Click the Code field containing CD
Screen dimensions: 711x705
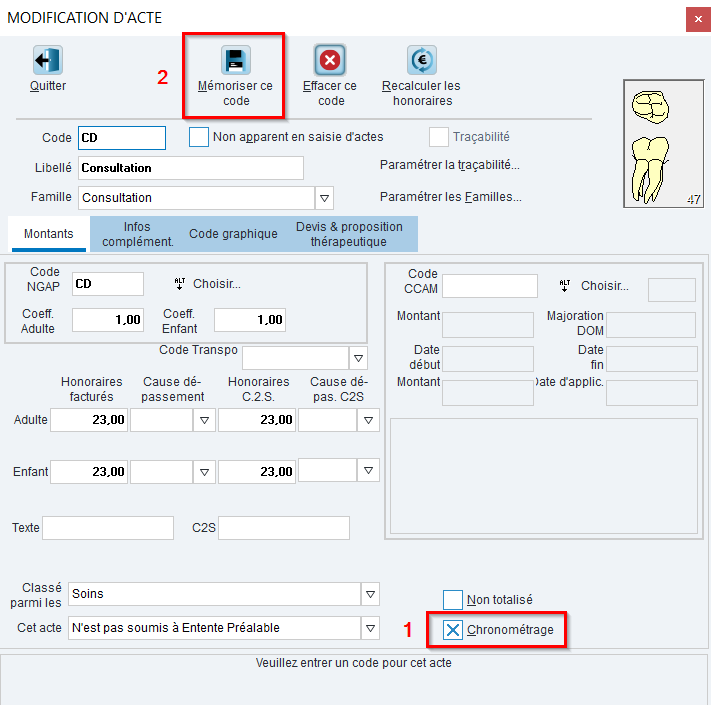click(x=122, y=138)
